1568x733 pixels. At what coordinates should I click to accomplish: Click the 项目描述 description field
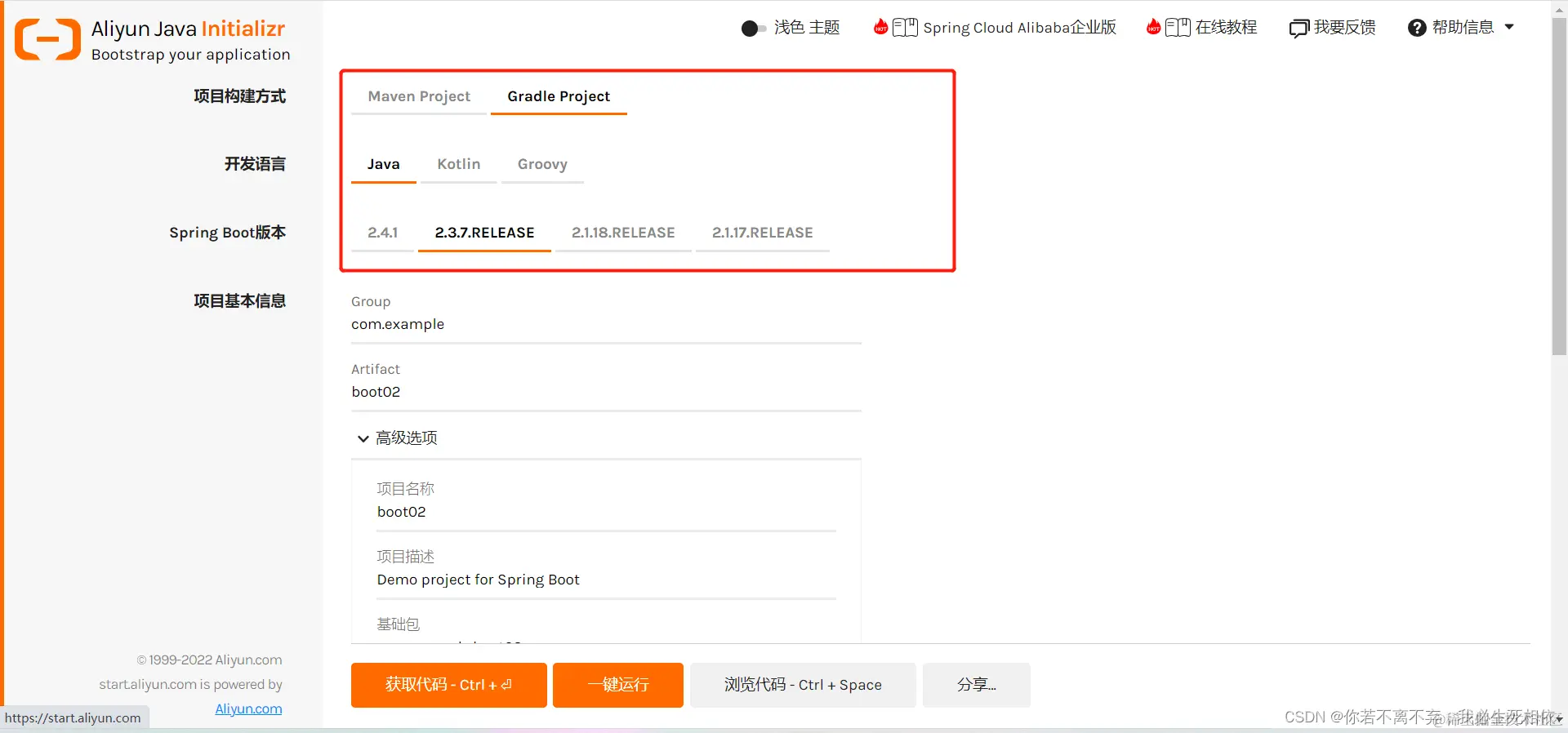[x=606, y=580]
